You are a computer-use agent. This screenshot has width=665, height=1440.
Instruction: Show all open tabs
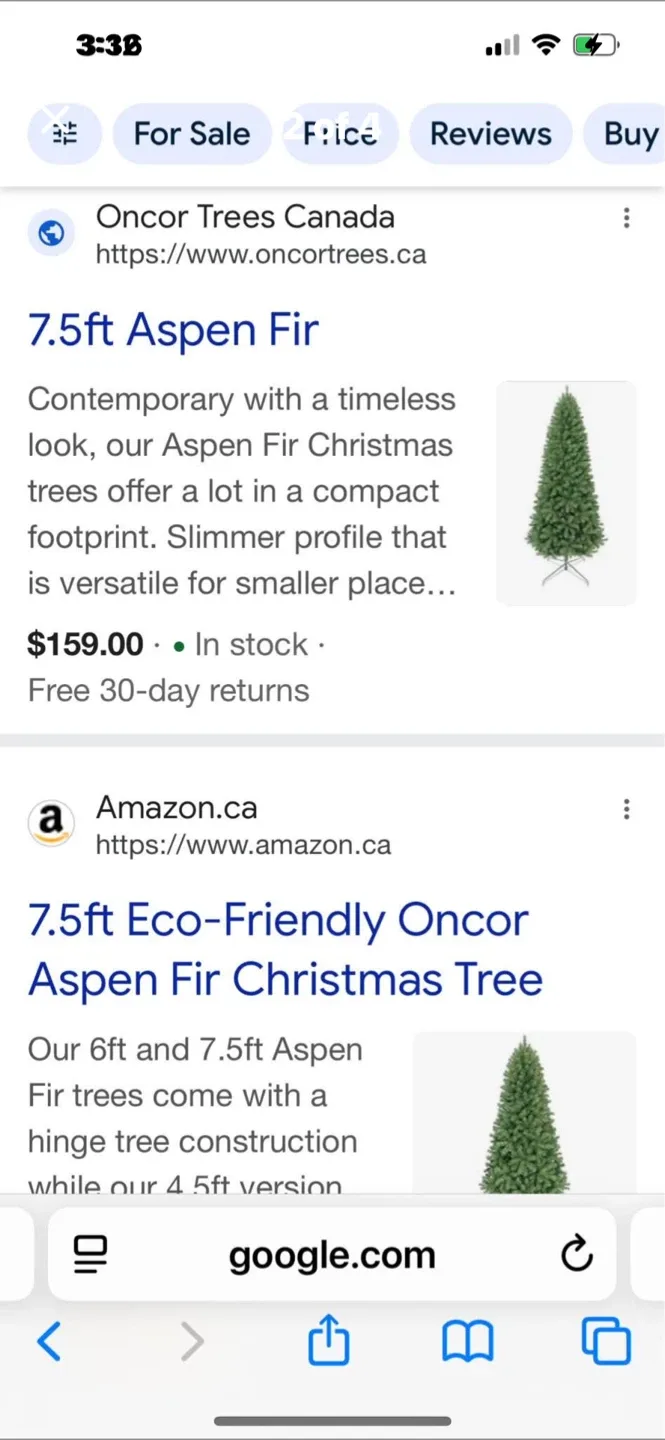pyautogui.click(x=604, y=1342)
